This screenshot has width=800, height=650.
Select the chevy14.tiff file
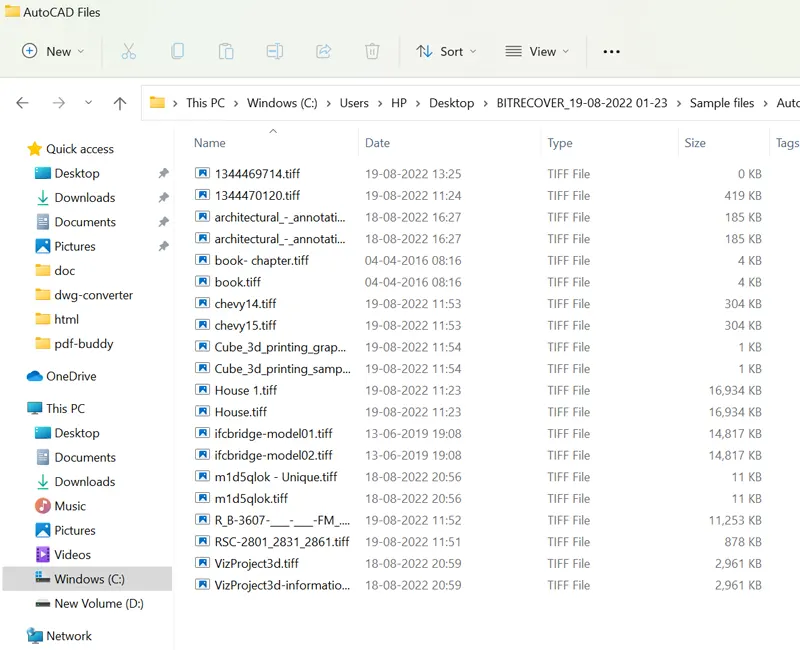pyautogui.click(x=245, y=304)
